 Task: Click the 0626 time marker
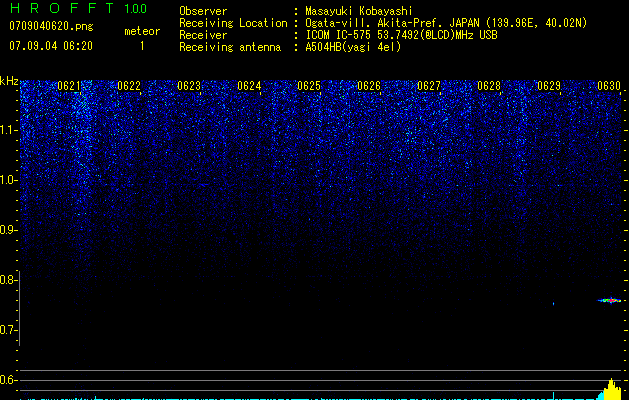(369, 85)
